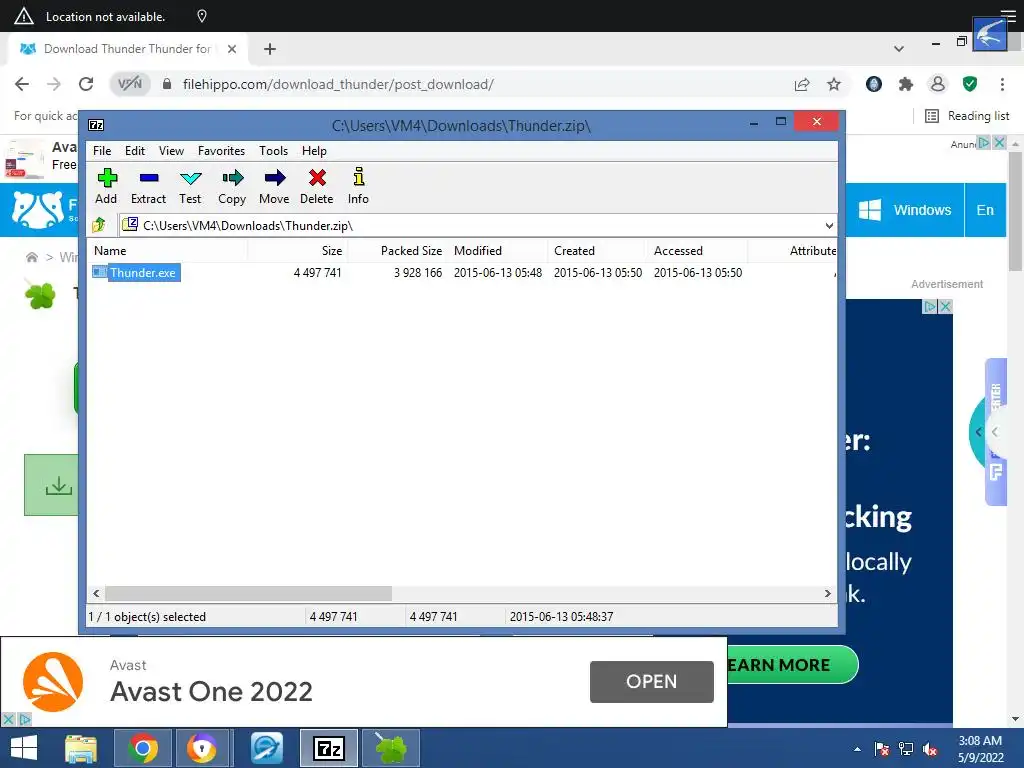The image size is (1024, 768).
Task: Open Chrome profile avatar icon
Action: pos(938,84)
